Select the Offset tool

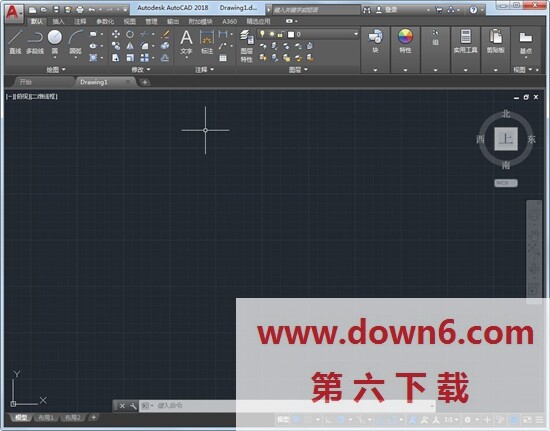pyautogui.click(x=165, y=58)
